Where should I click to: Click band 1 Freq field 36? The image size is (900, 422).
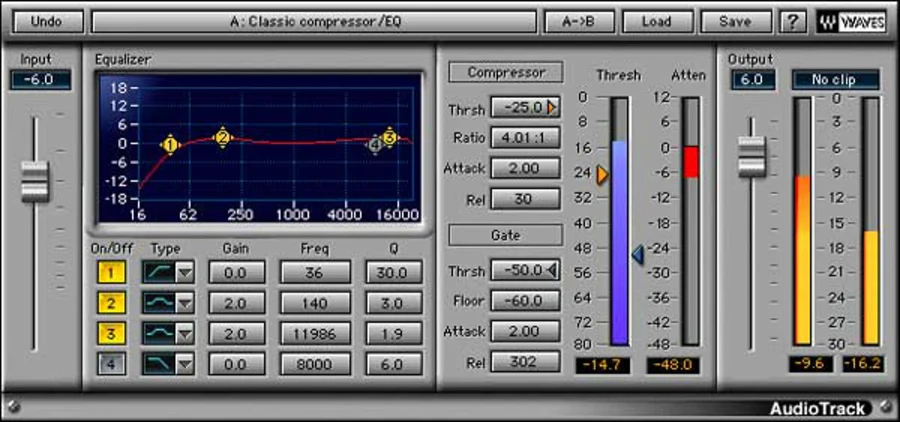tap(315, 272)
